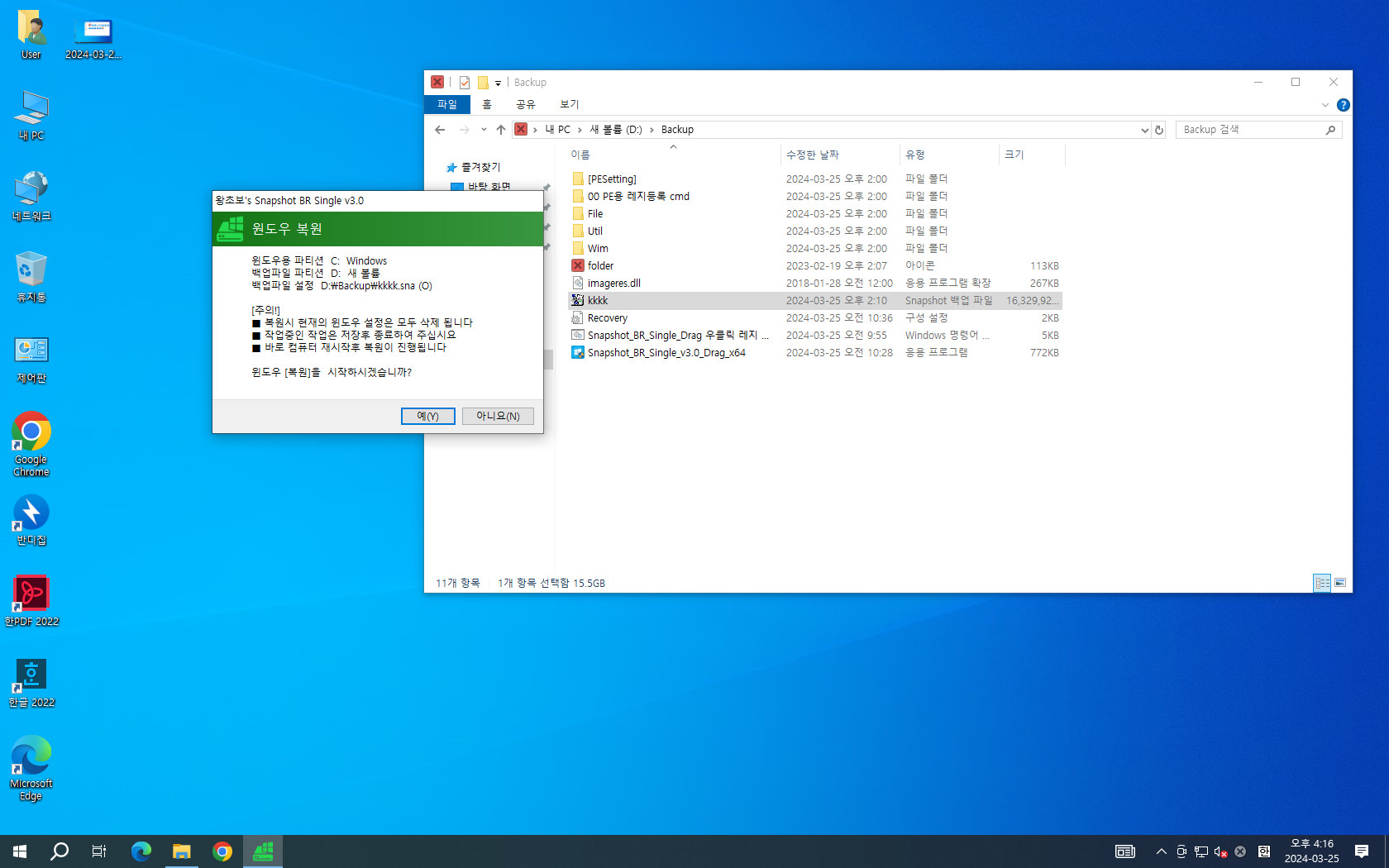Viewport: 1389px width, 868px height.
Task: Refresh the Backup folder view
Action: (1159, 130)
